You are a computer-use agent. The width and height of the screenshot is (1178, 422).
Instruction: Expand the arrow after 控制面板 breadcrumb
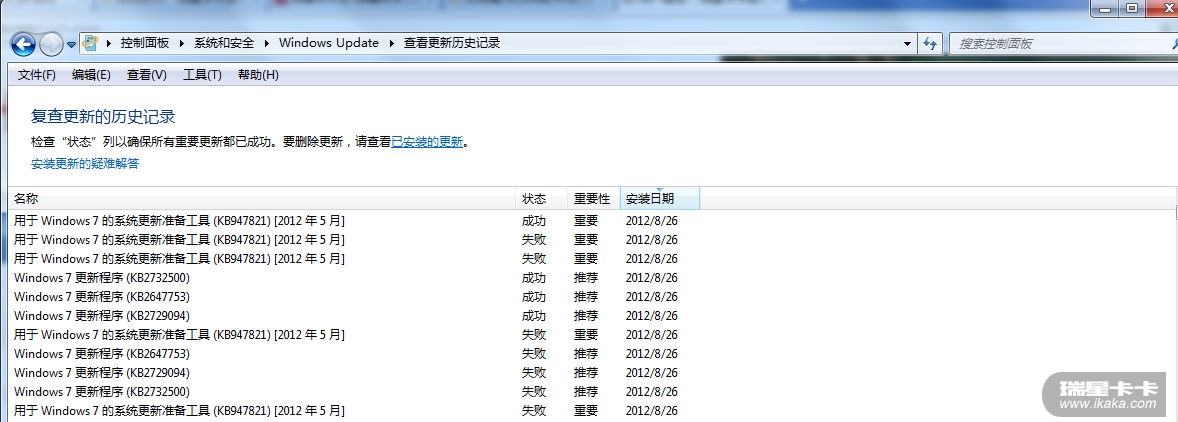tap(182, 43)
